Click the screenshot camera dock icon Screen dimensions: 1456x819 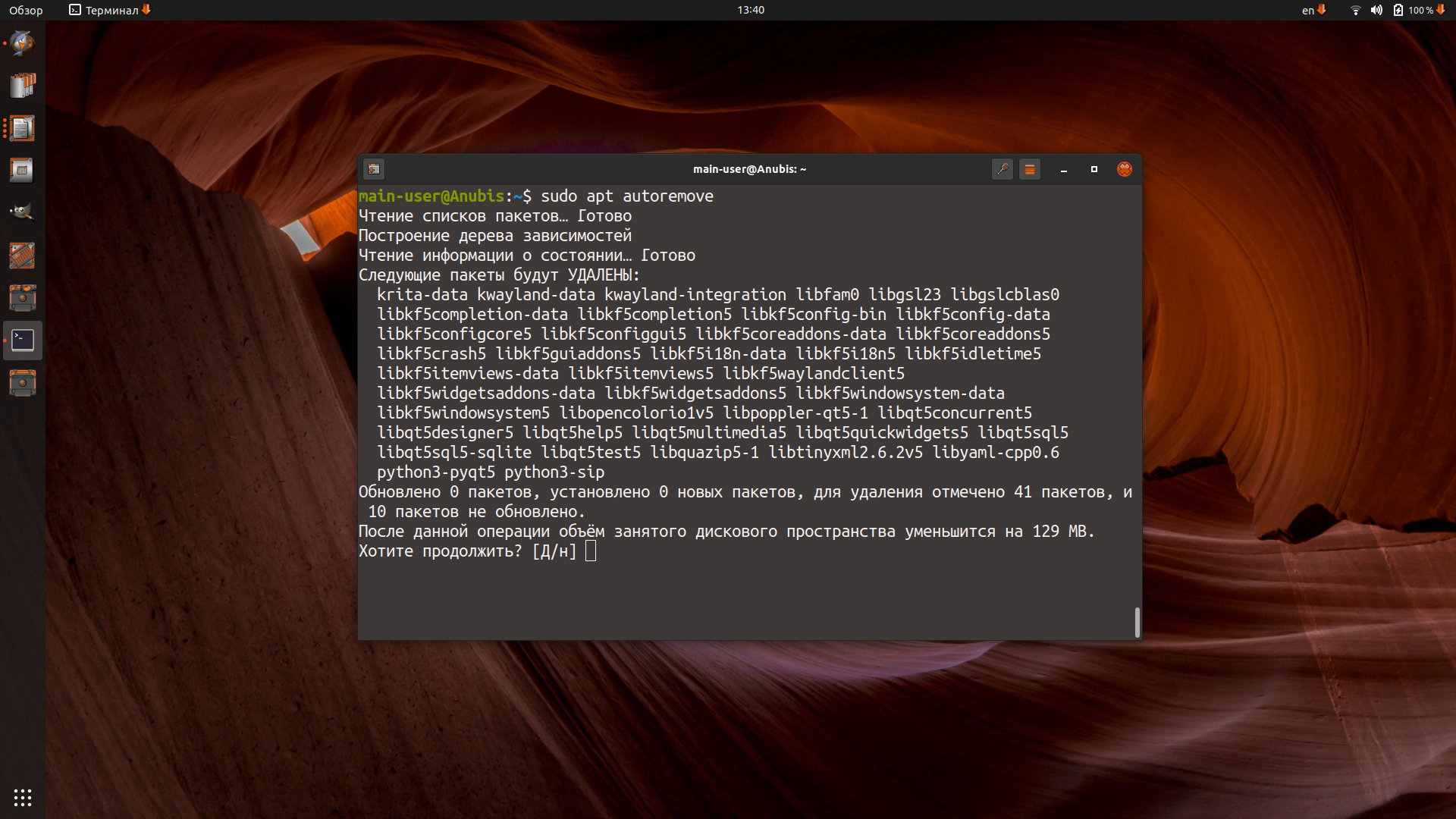click(x=22, y=298)
